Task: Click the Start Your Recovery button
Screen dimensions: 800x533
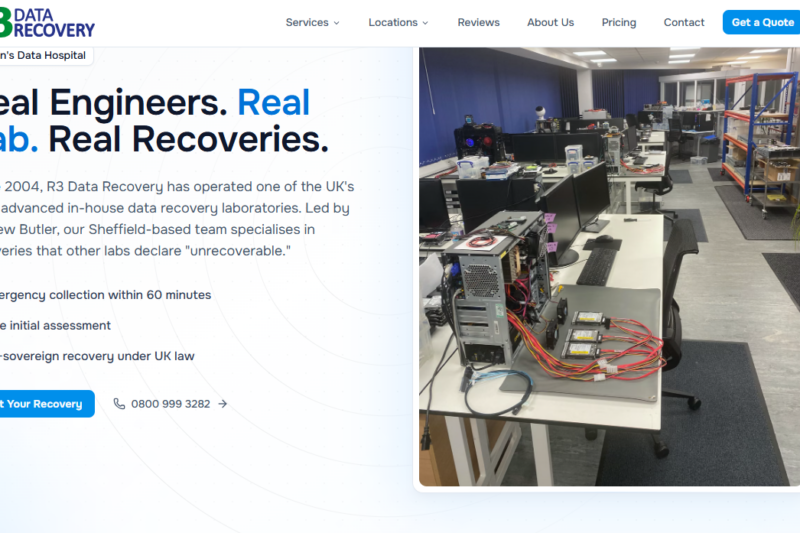Action: point(47,403)
